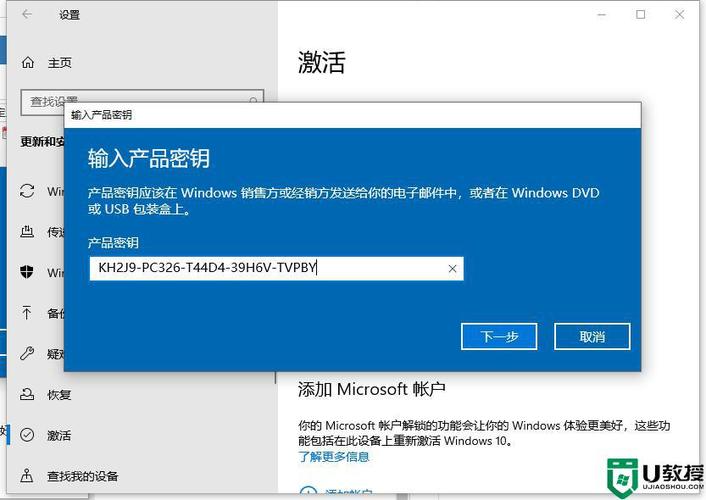Open Find my device (查找我的设备)
The image size is (706, 500).
[x=83, y=476]
